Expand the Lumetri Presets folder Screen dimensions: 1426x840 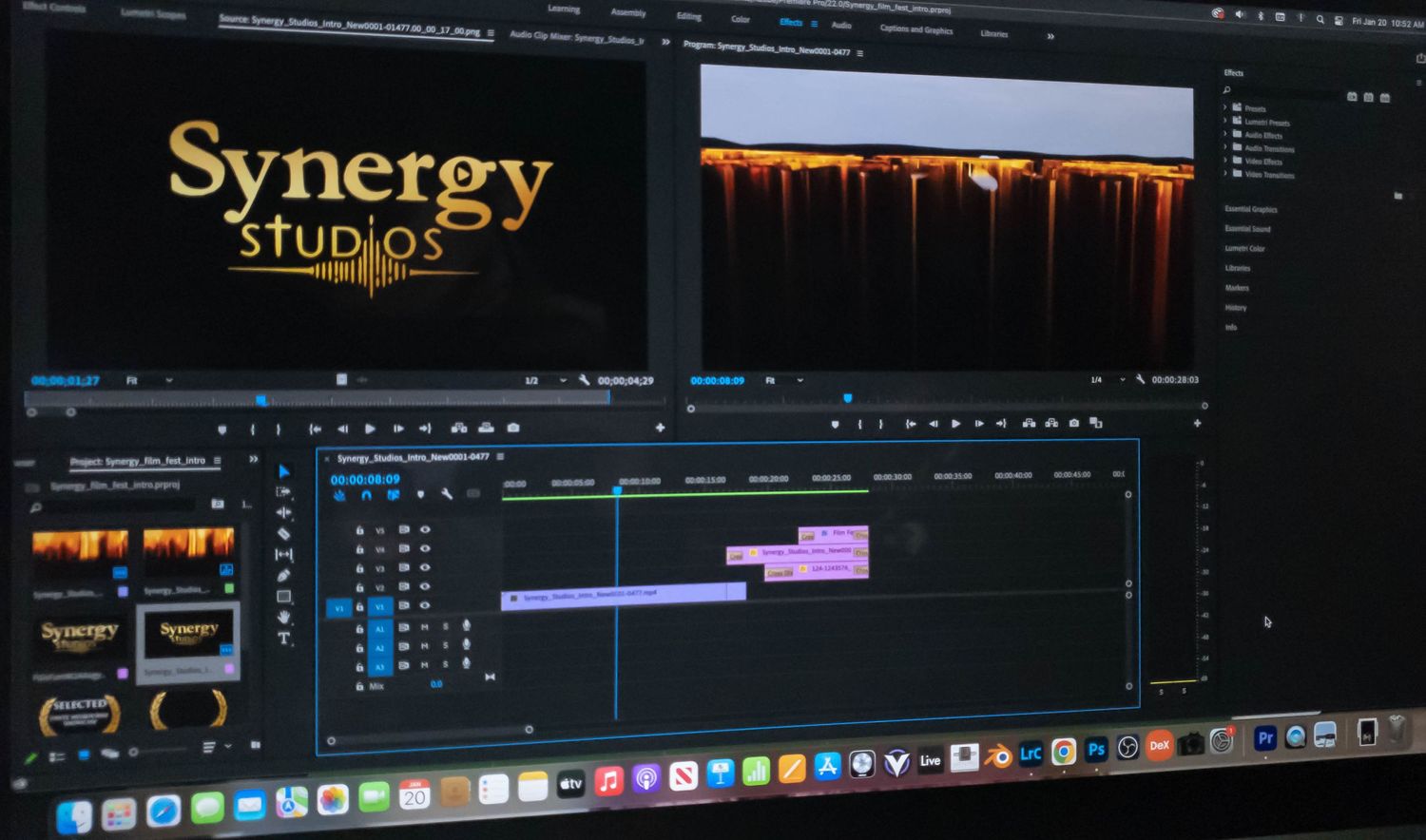point(1225,121)
